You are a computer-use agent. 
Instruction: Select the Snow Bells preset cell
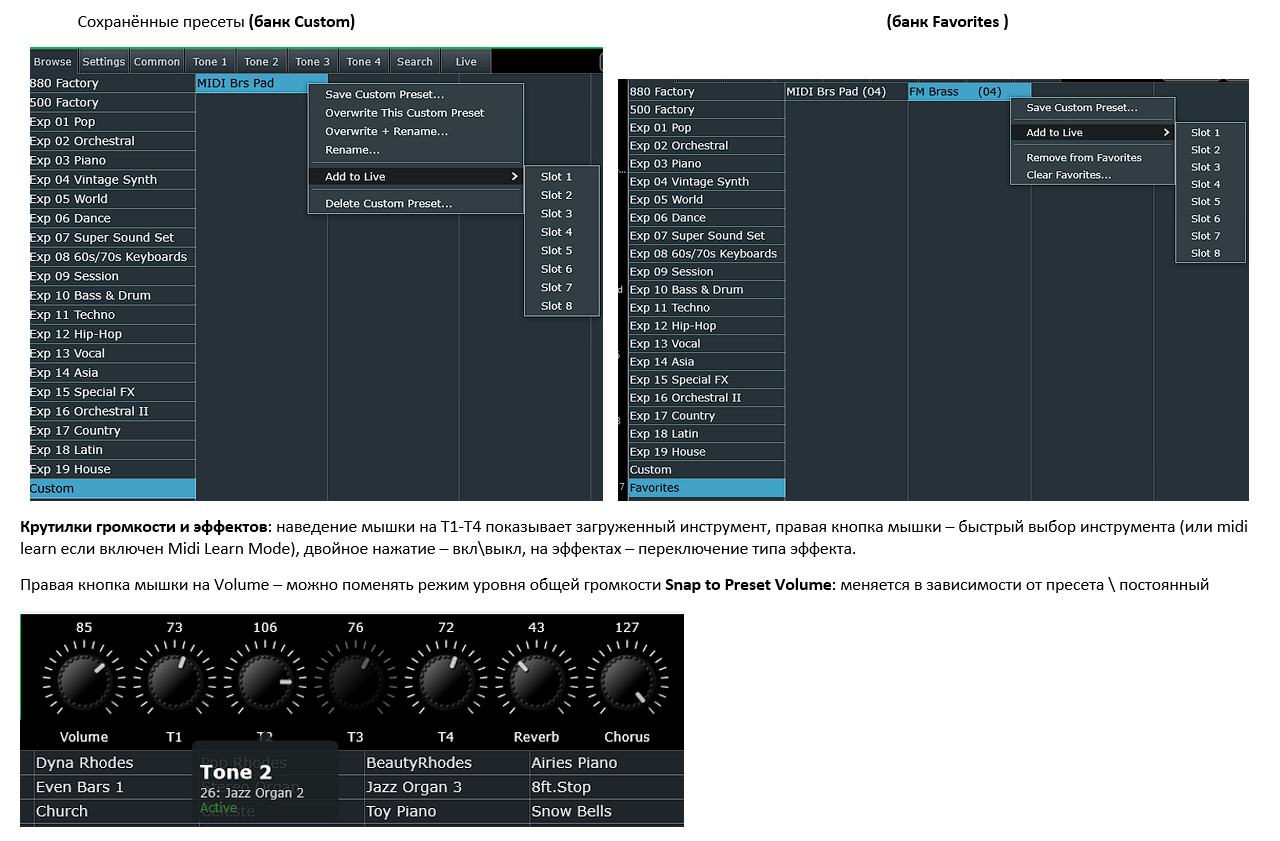(607, 811)
